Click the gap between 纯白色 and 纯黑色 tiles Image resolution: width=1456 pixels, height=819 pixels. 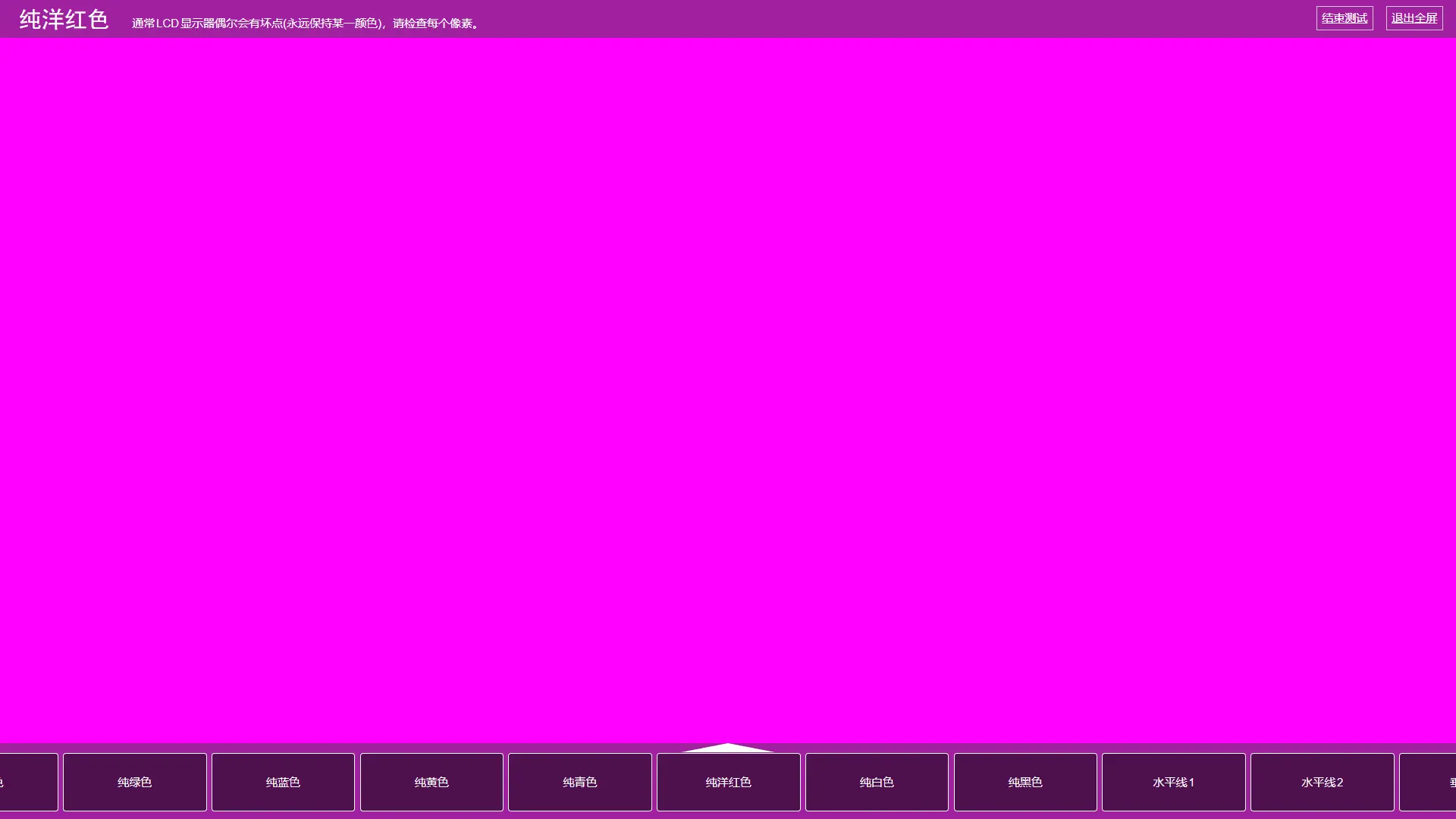tap(951, 782)
